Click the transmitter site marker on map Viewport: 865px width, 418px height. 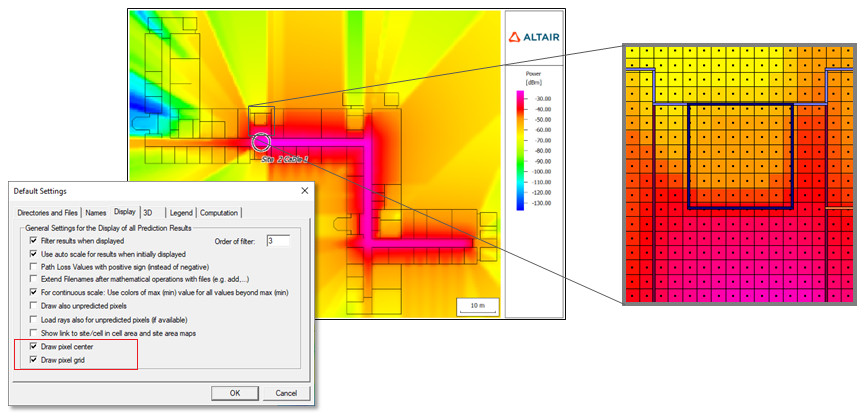point(262,141)
